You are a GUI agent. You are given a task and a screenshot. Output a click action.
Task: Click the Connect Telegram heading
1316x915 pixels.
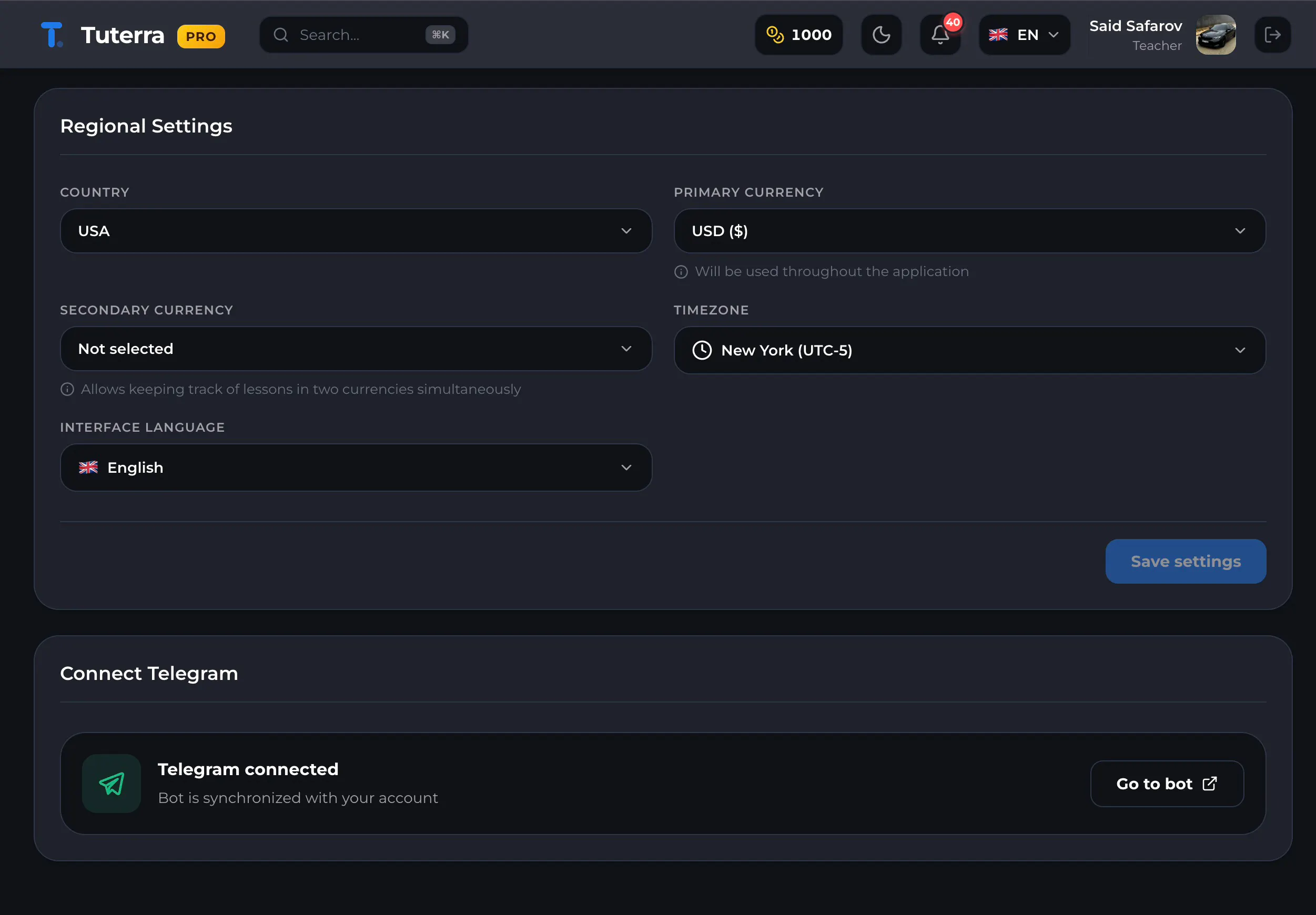149,673
